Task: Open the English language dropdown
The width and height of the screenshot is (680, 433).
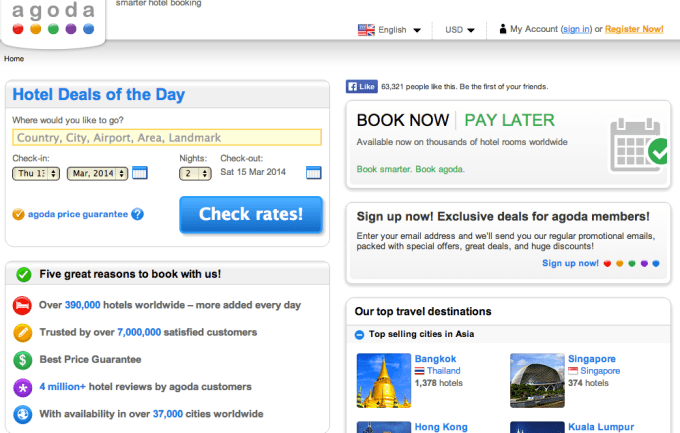Action: pos(389,30)
